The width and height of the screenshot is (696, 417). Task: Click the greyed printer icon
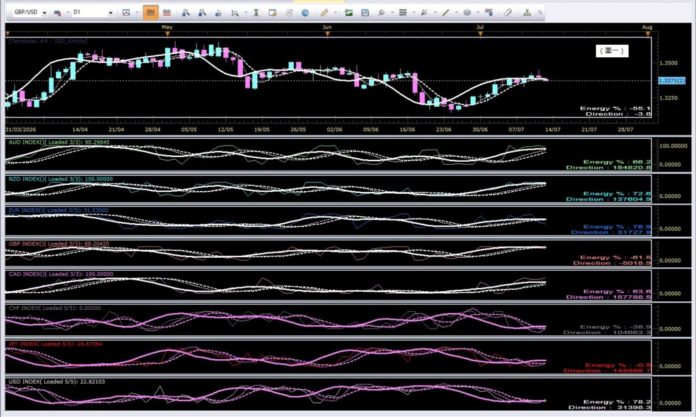tap(289, 13)
